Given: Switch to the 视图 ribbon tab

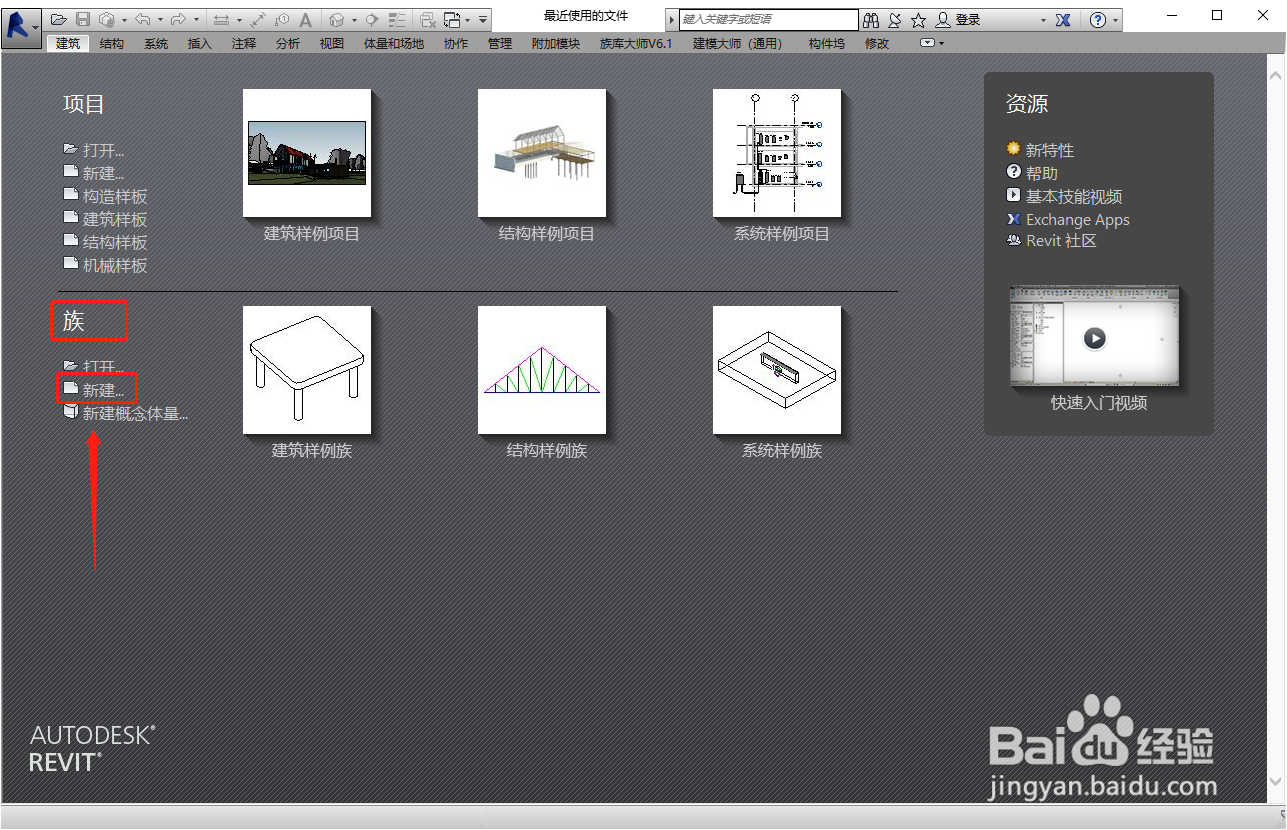Looking at the screenshot, I should (x=332, y=43).
